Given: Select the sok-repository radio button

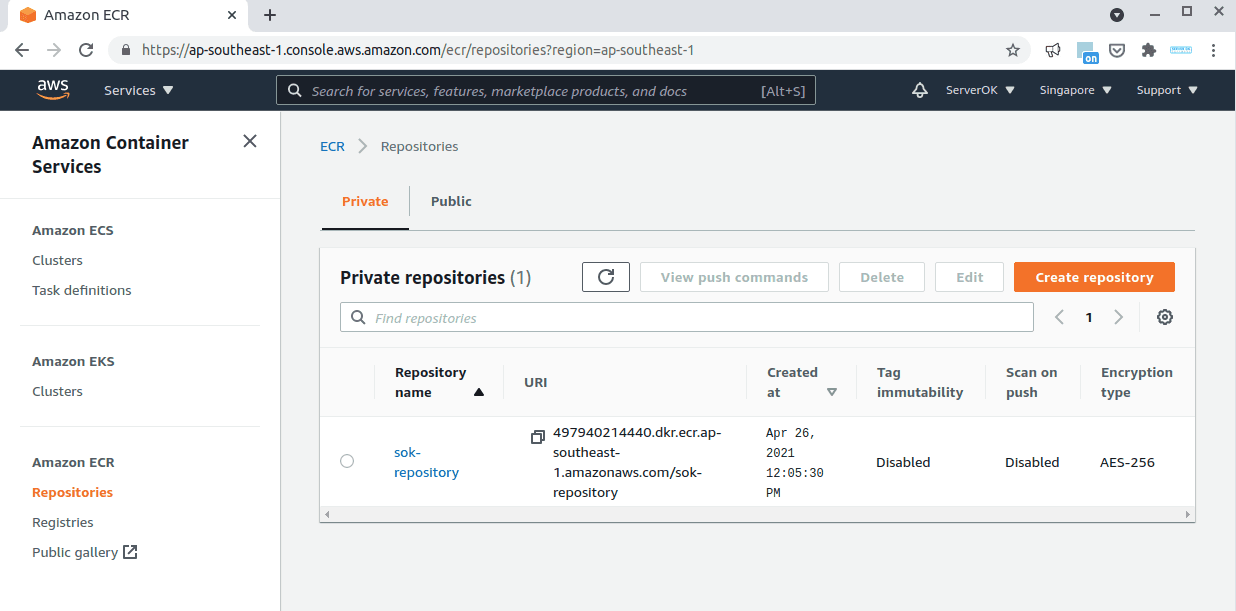Looking at the screenshot, I should (x=347, y=461).
